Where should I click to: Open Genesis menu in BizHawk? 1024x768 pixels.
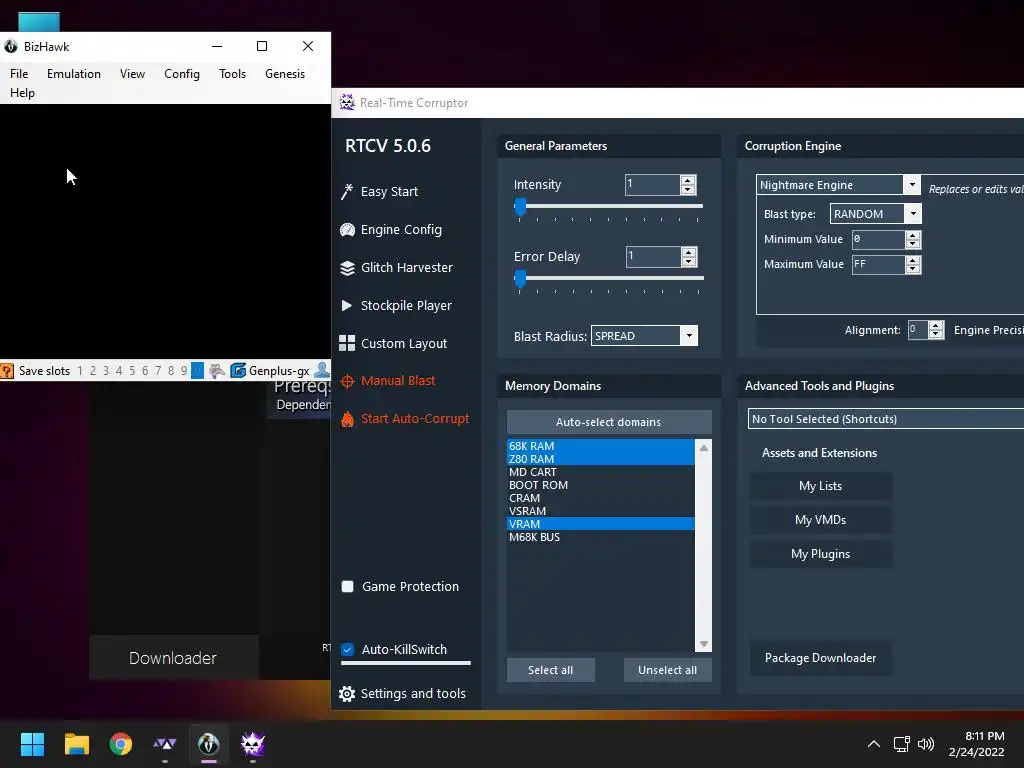click(x=285, y=74)
